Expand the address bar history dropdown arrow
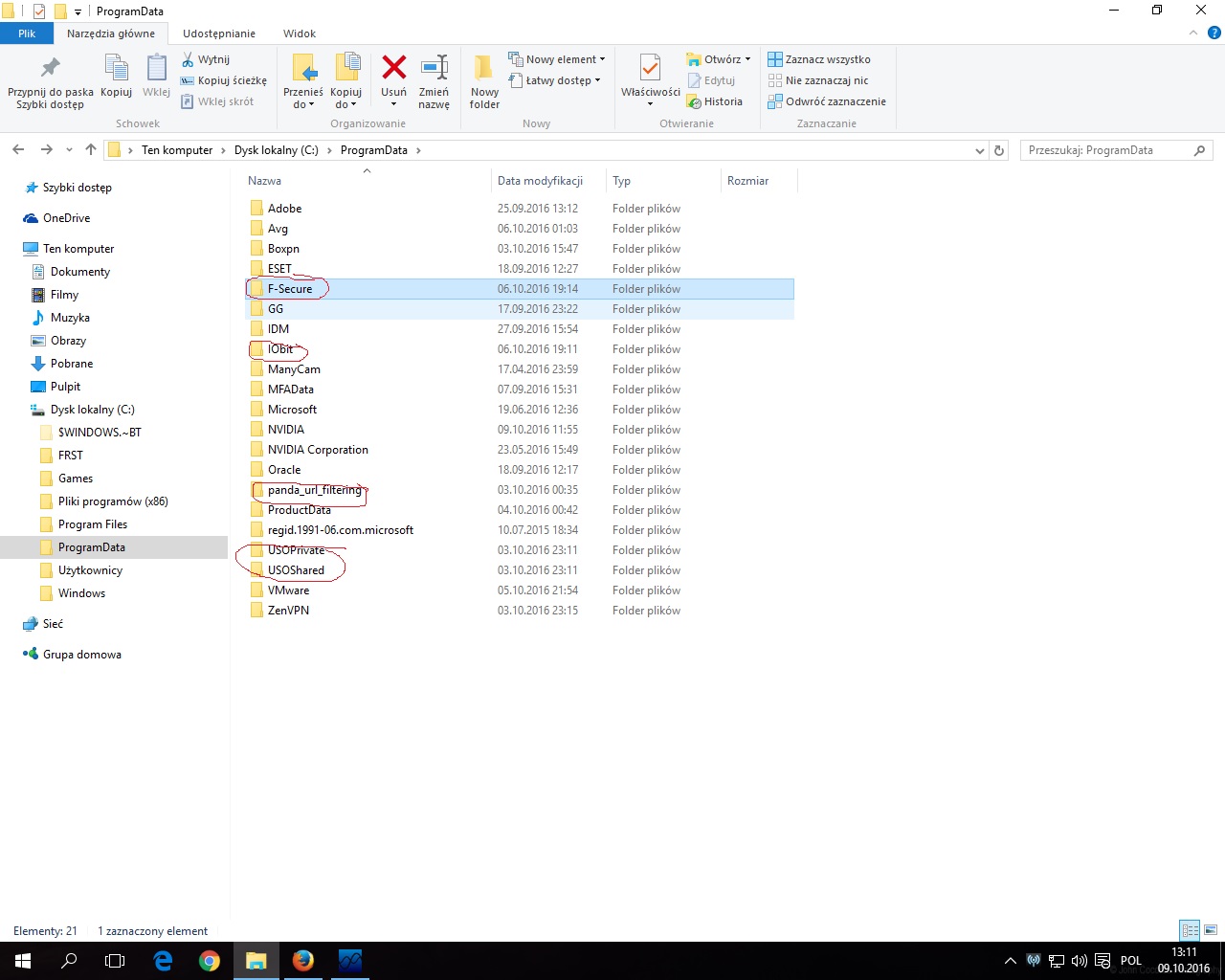1225x980 pixels. [979, 150]
